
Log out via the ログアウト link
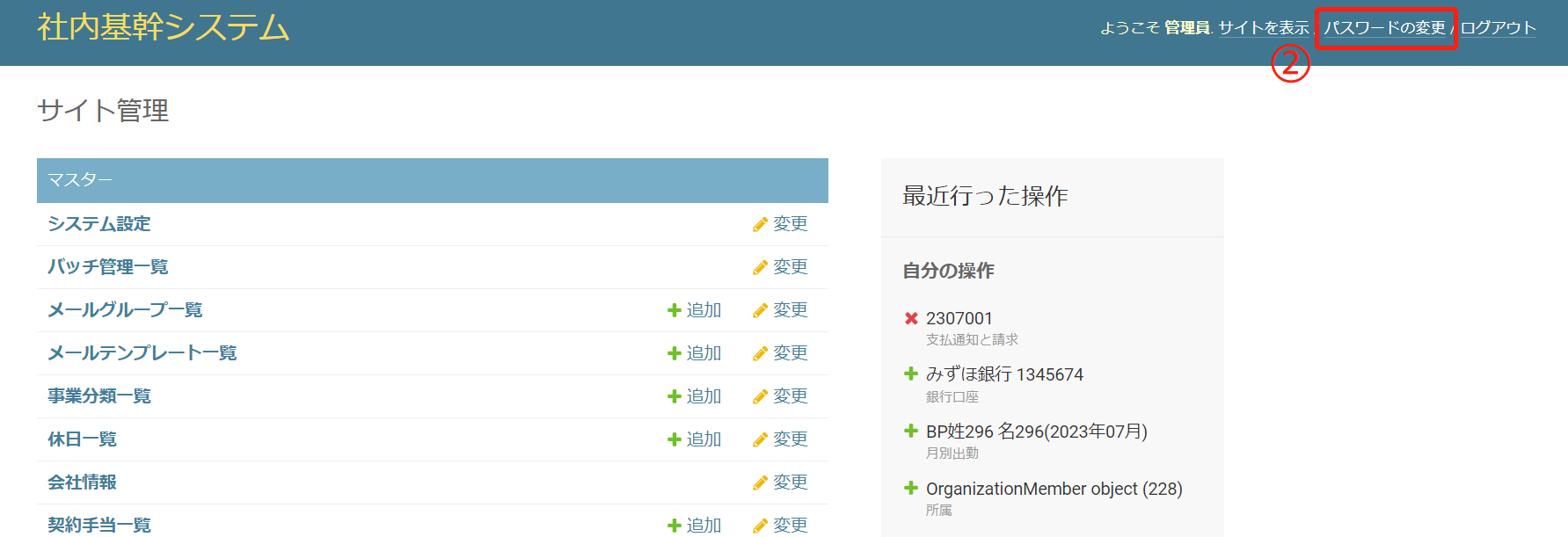(x=1498, y=28)
